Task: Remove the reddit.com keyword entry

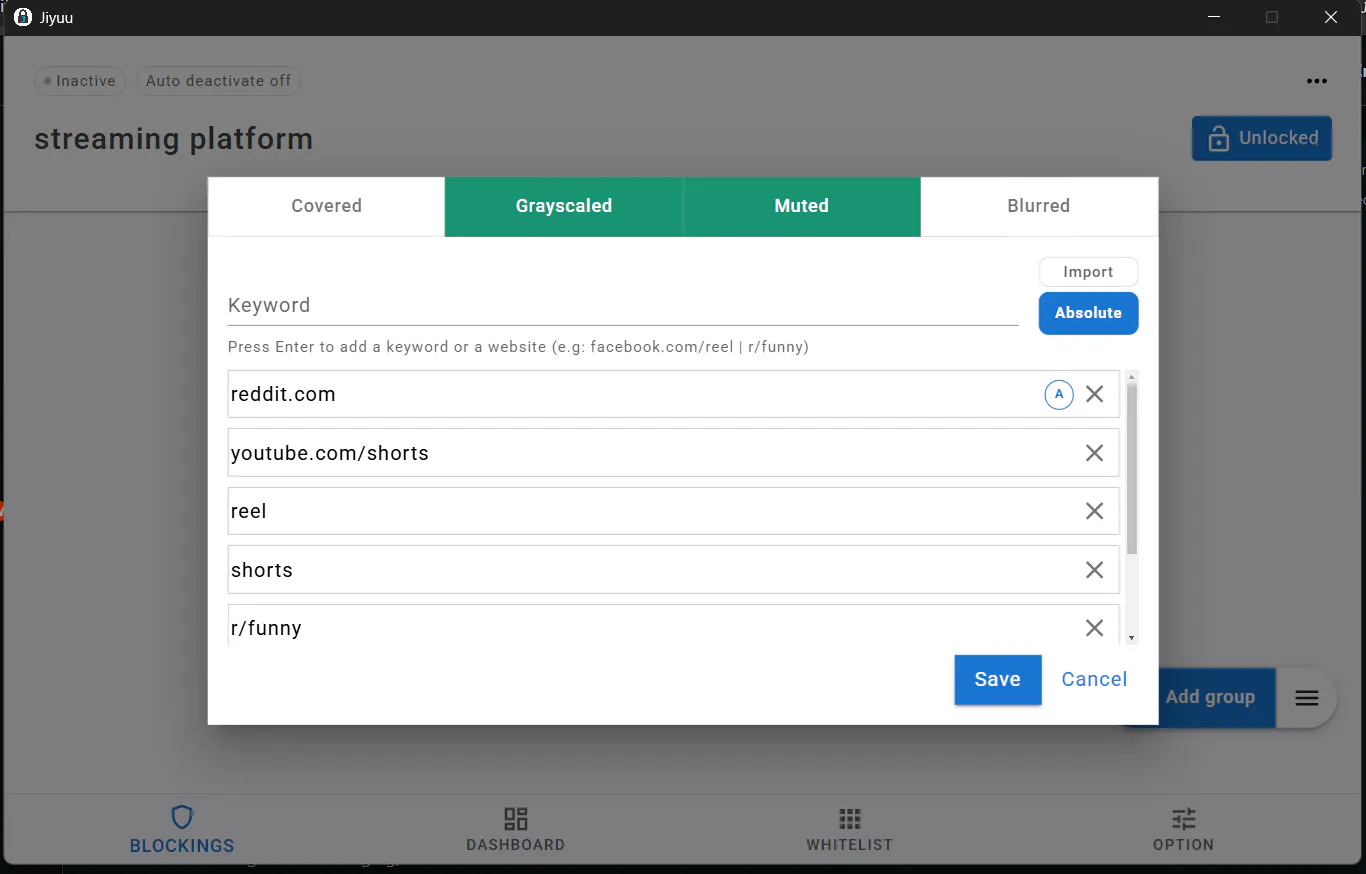Action: pos(1095,394)
